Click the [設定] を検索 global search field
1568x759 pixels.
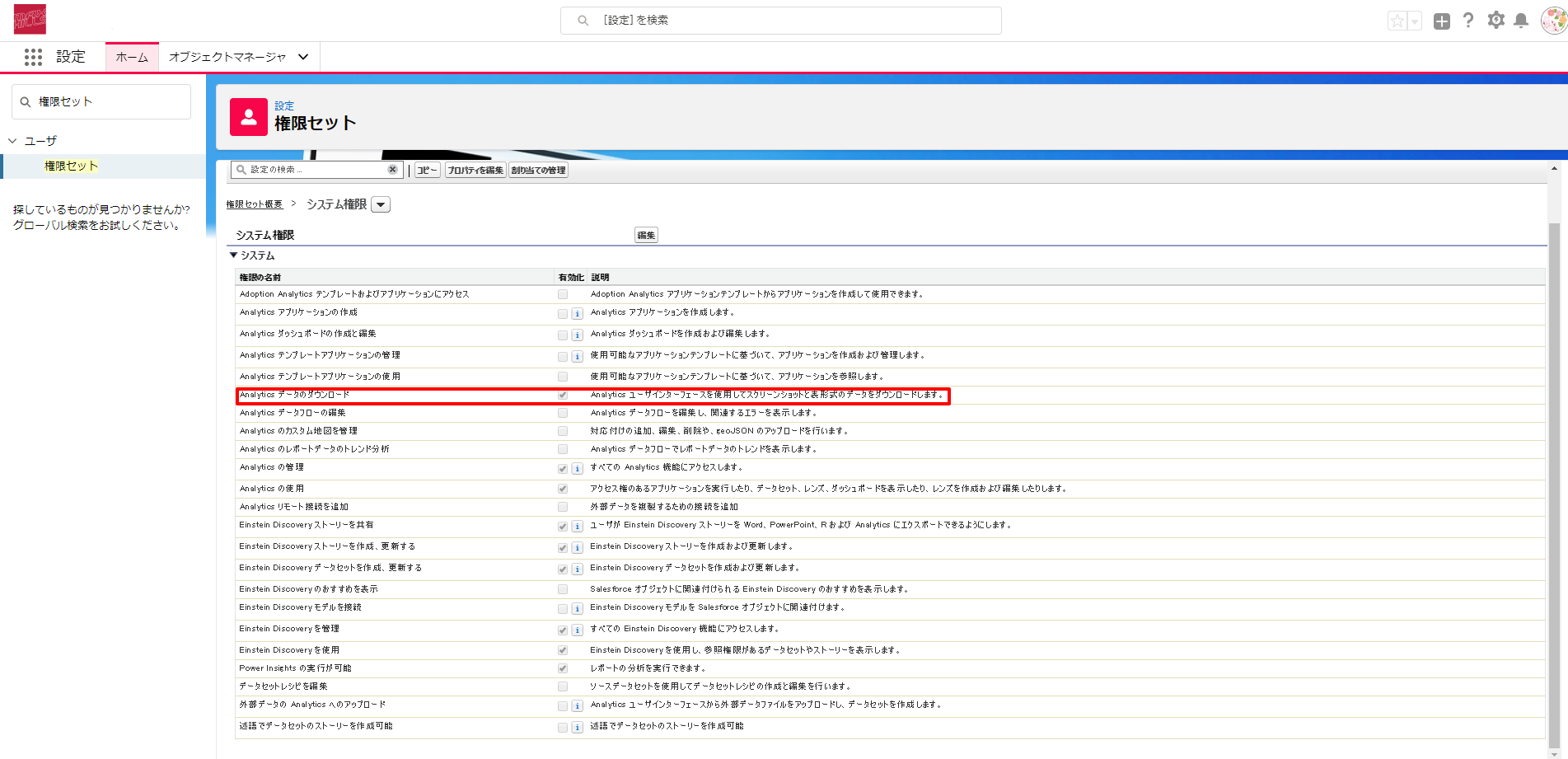(780, 21)
